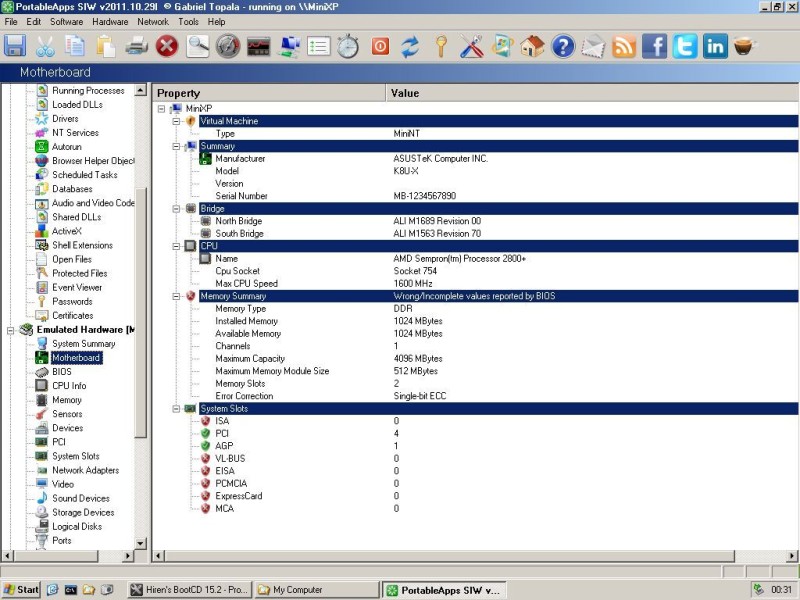Click the Cut scissors toolbar icon

coord(45,46)
